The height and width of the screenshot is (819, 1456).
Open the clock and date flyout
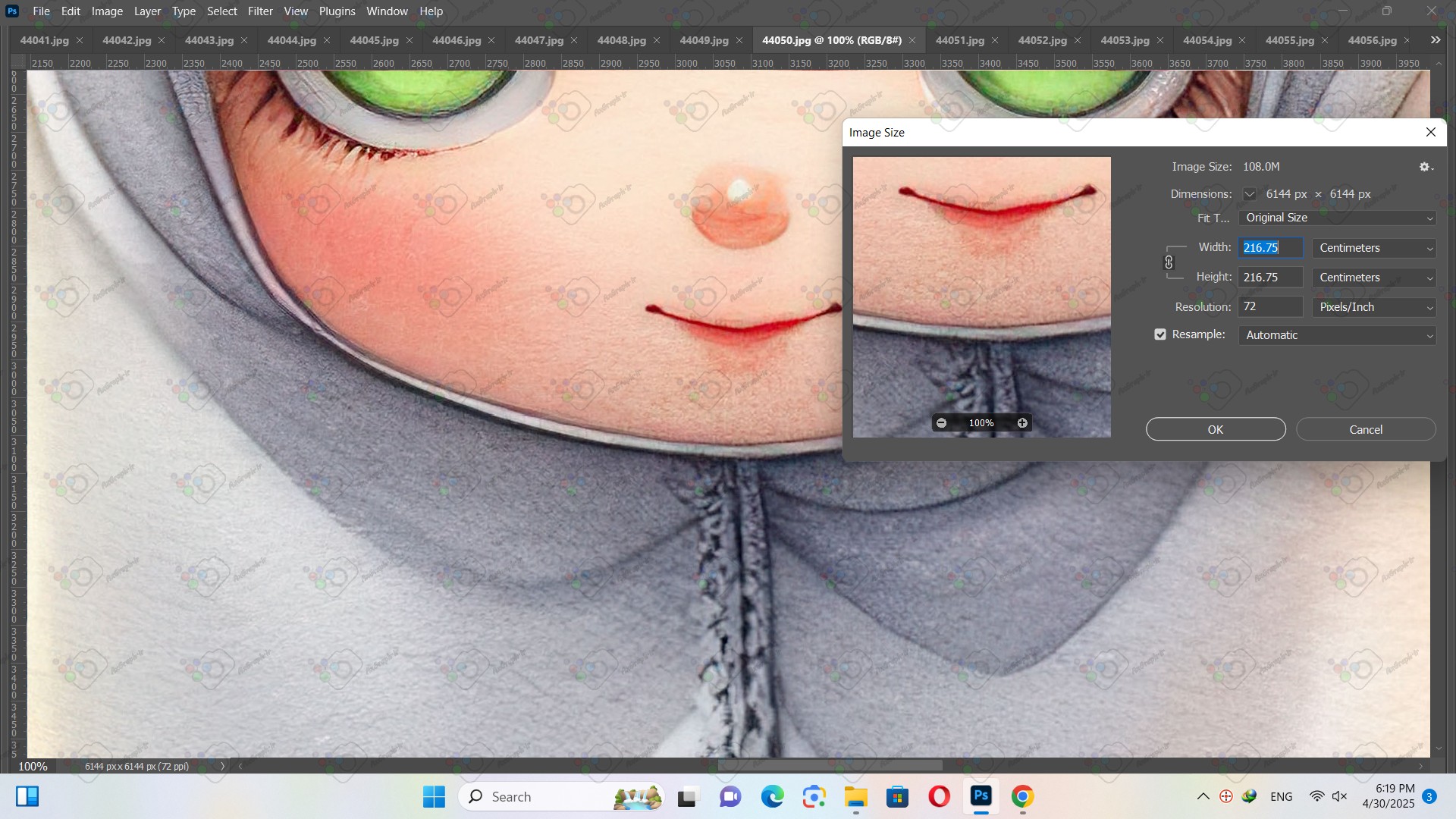click(x=1389, y=796)
